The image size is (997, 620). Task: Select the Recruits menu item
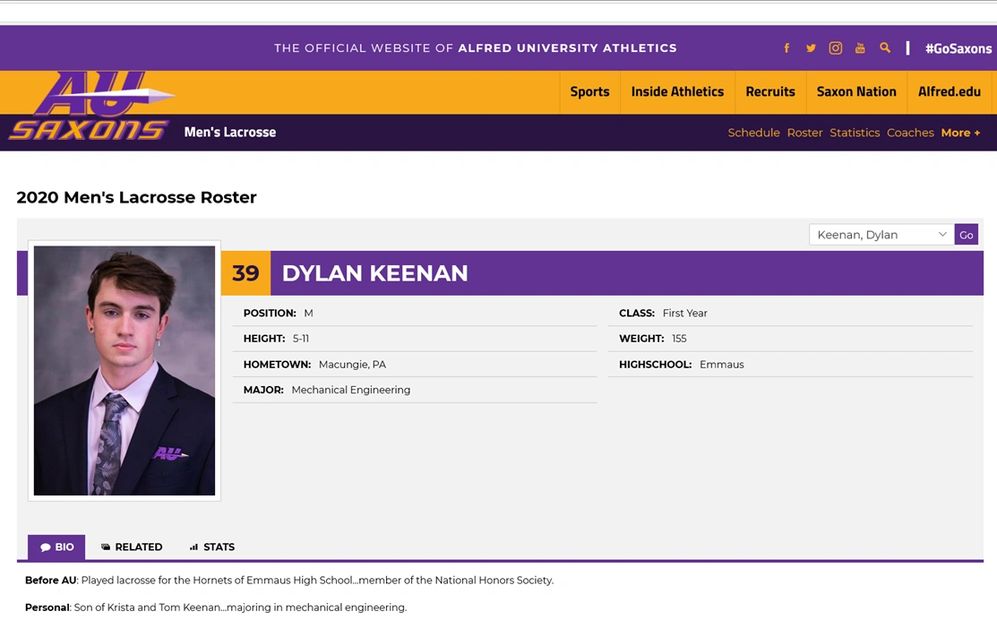[x=770, y=92]
